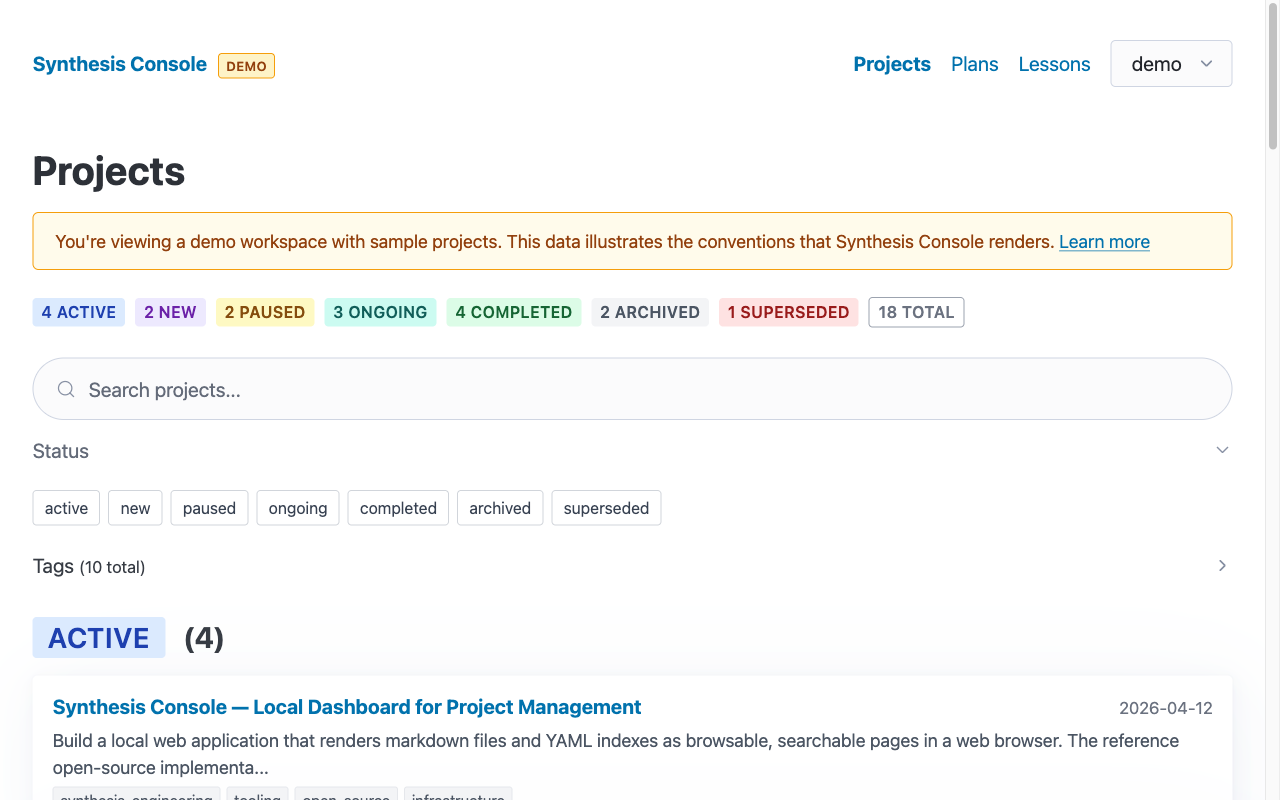Open the demo workspace dropdown

pos(1170,63)
